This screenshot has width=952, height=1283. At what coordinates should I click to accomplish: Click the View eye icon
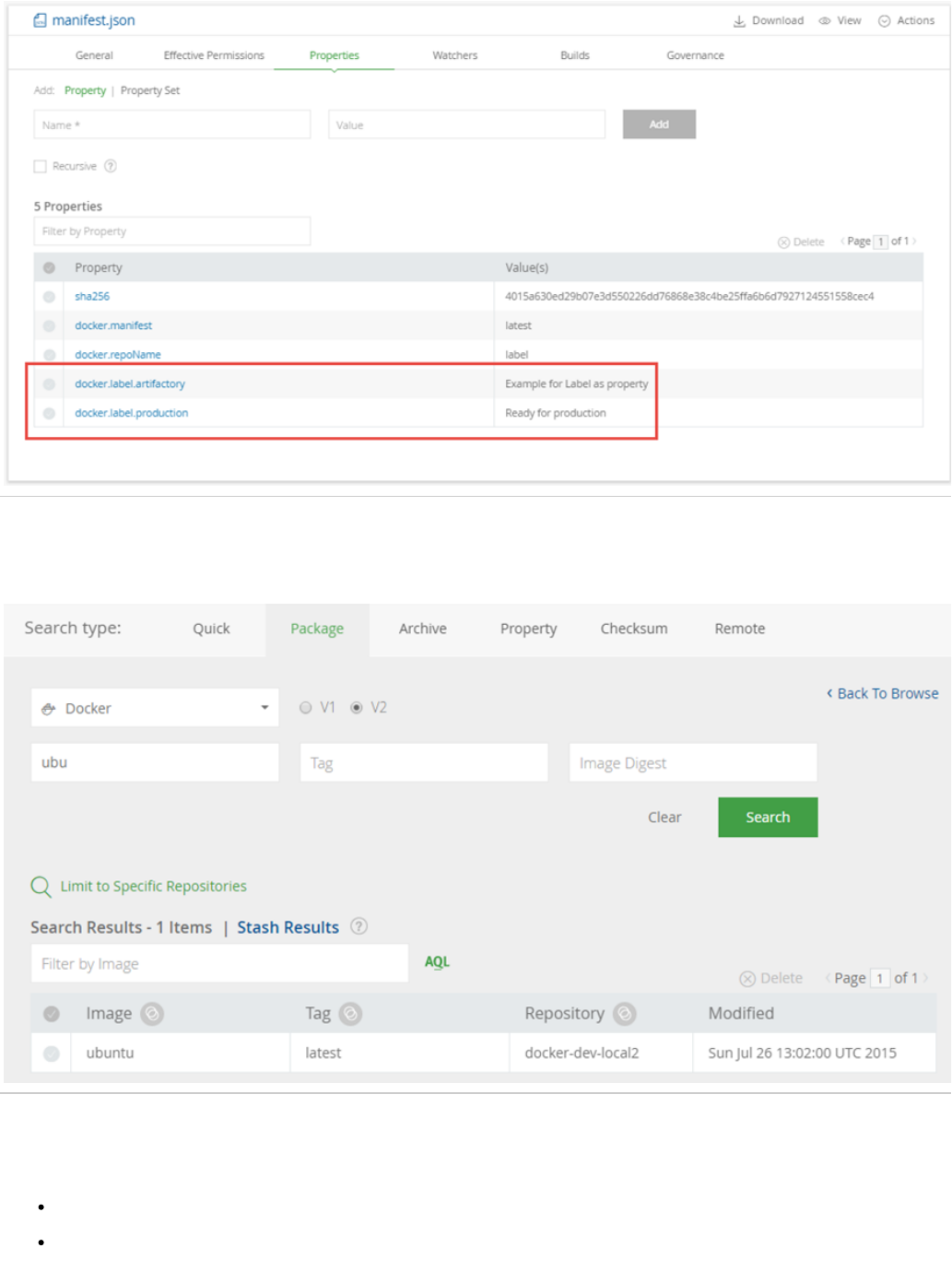pos(825,21)
